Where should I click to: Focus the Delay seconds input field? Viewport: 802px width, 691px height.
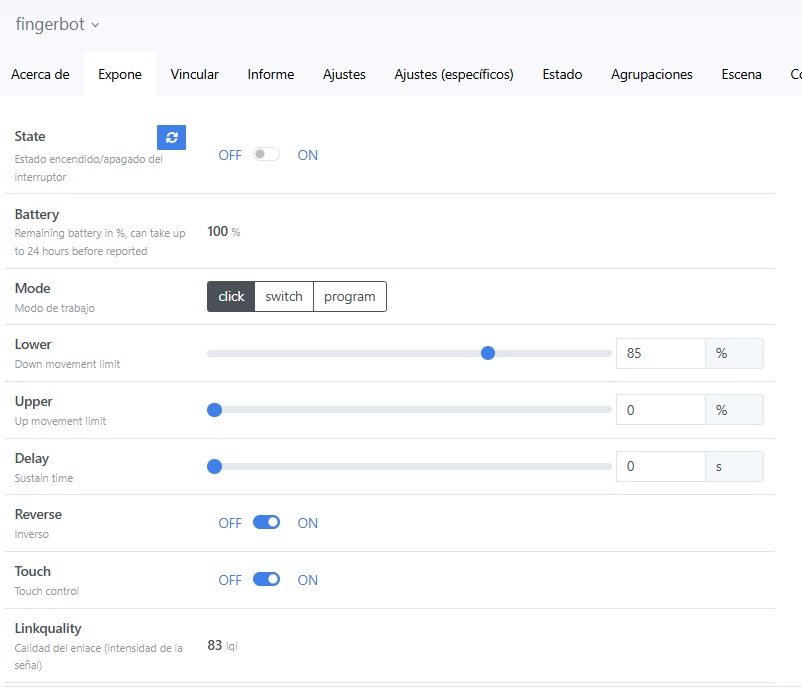tap(660, 467)
